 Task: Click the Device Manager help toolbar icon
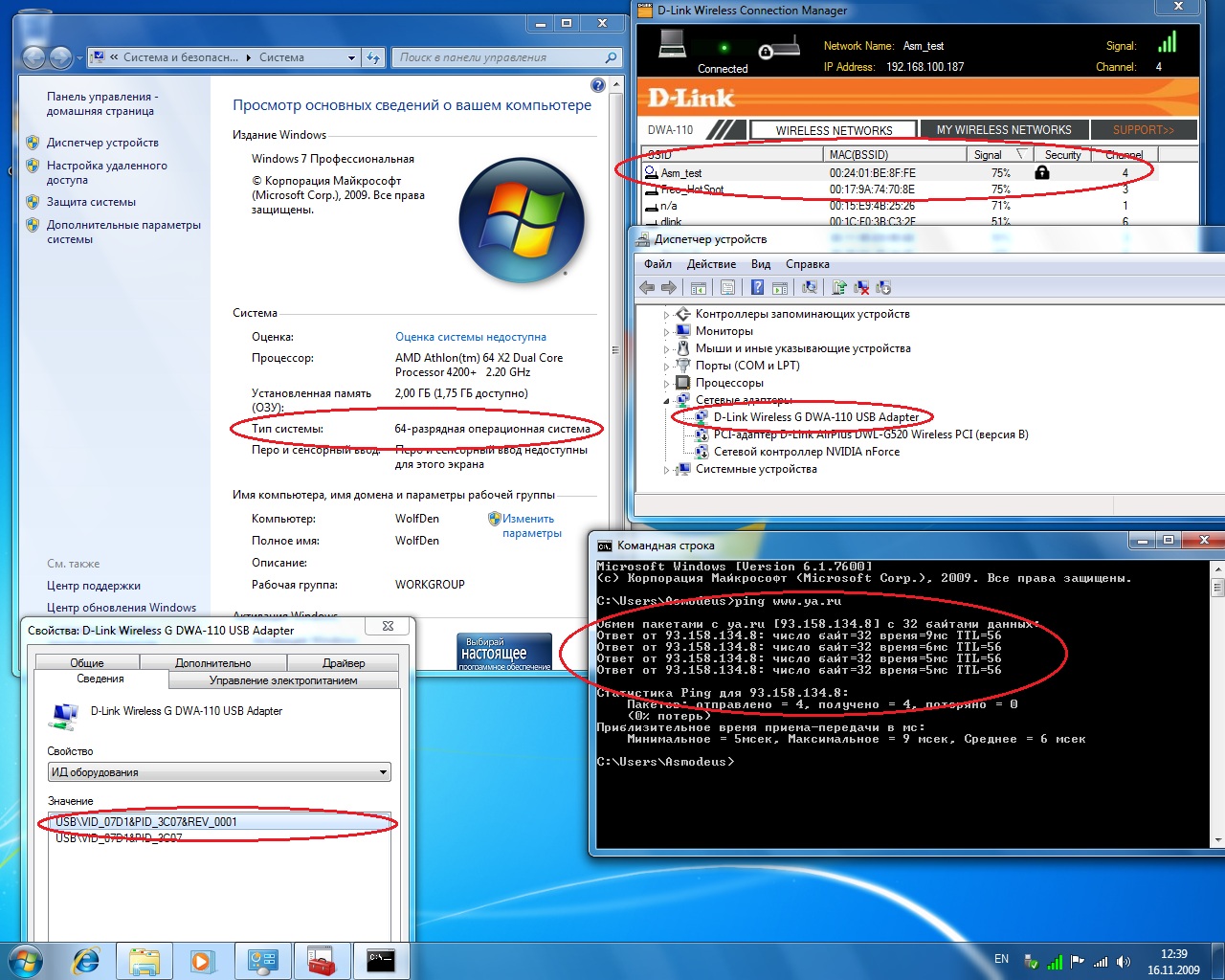click(x=757, y=287)
